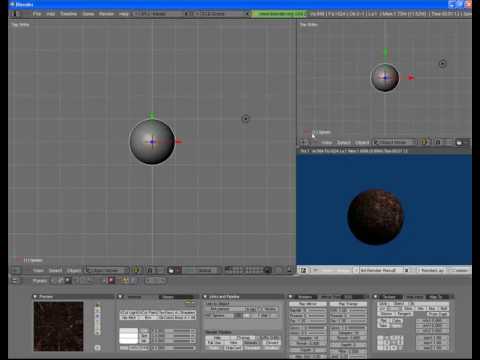Open the File menu in the top bar
The height and width of the screenshot is (360, 480).
37,14
